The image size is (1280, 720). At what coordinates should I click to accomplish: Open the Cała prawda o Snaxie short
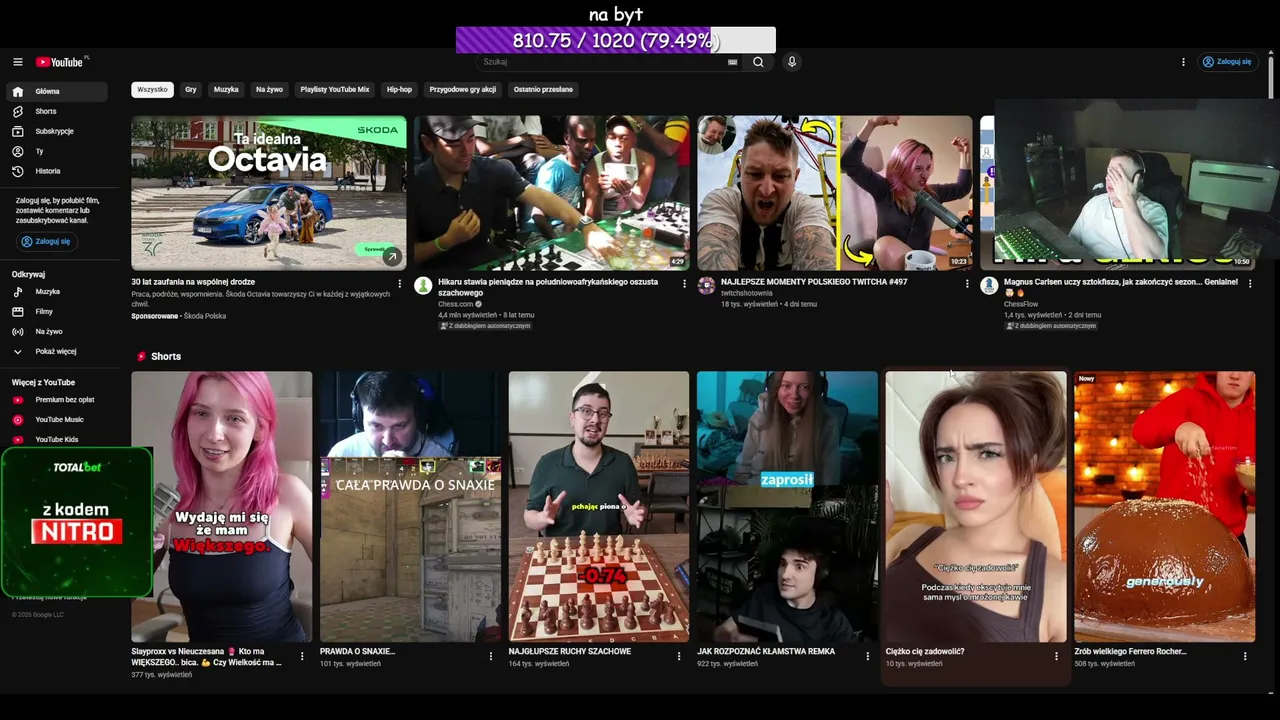410,506
